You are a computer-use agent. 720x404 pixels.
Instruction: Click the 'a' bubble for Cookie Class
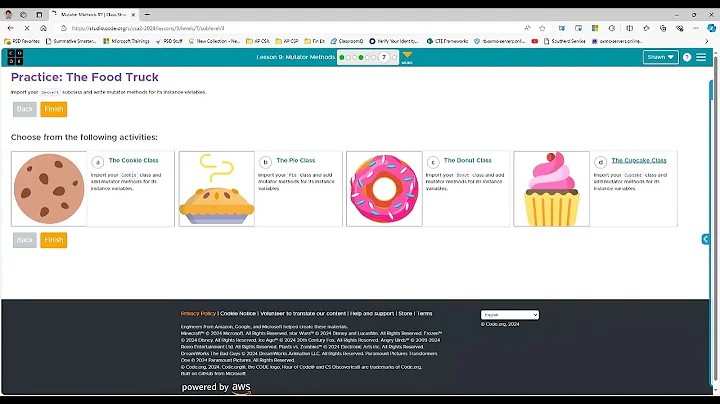(x=97, y=162)
